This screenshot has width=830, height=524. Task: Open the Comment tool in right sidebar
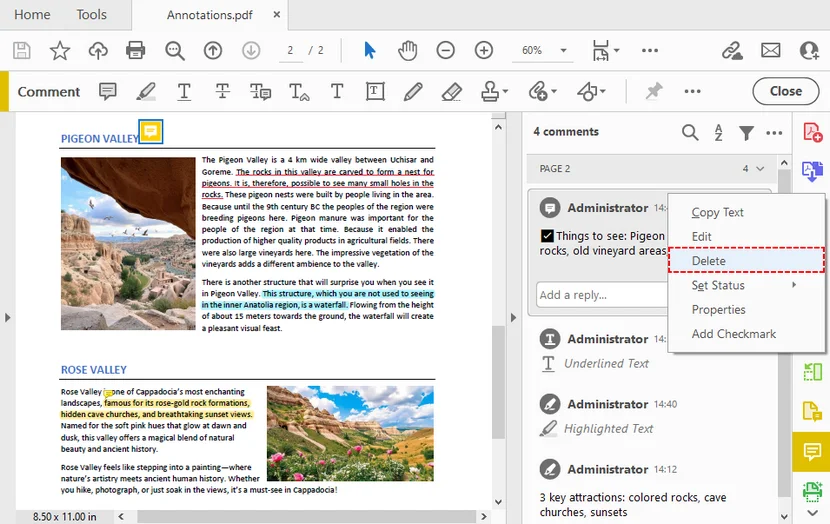[811, 451]
